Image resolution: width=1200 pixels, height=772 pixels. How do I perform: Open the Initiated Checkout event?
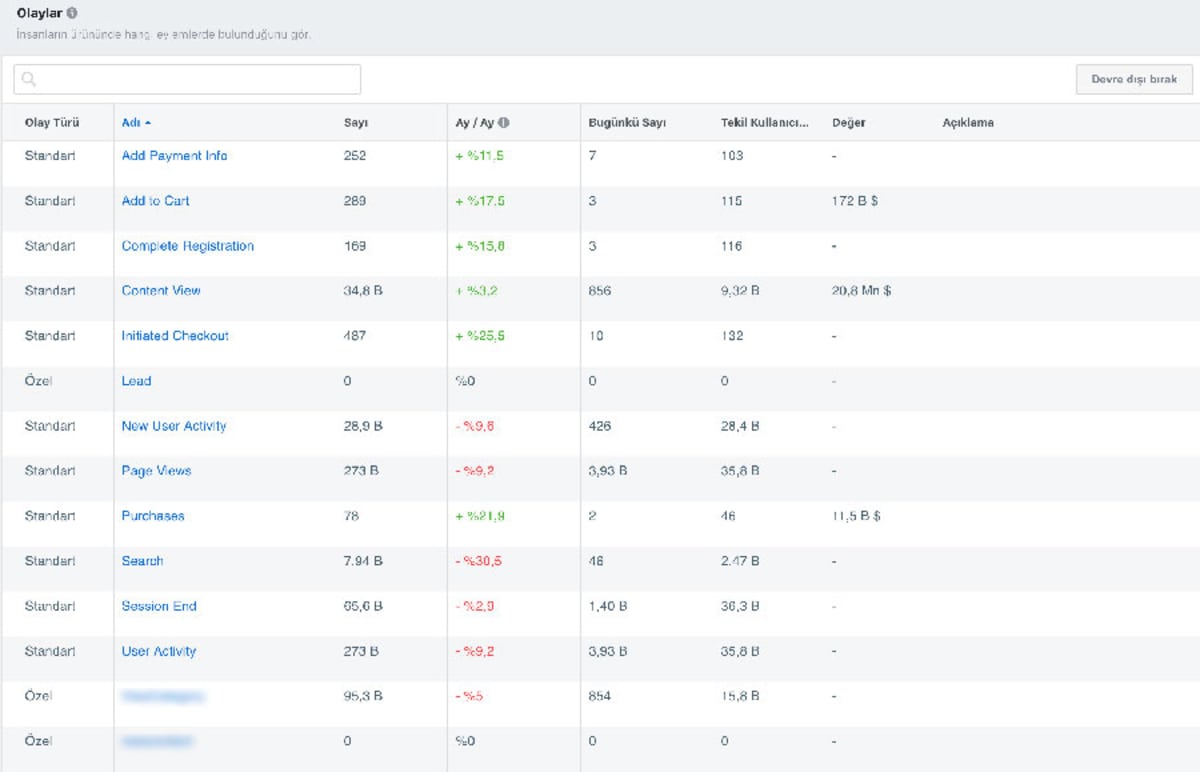tap(175, 336)
